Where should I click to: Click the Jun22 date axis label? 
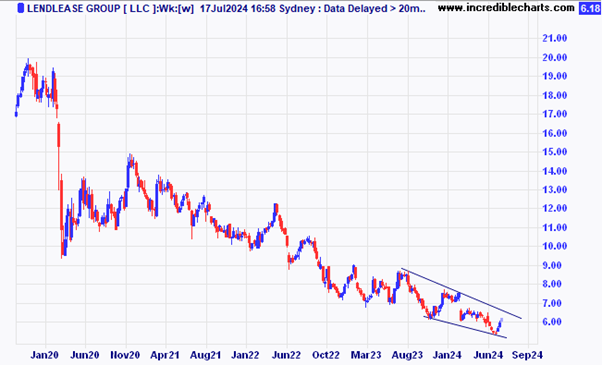pos(286,355)
